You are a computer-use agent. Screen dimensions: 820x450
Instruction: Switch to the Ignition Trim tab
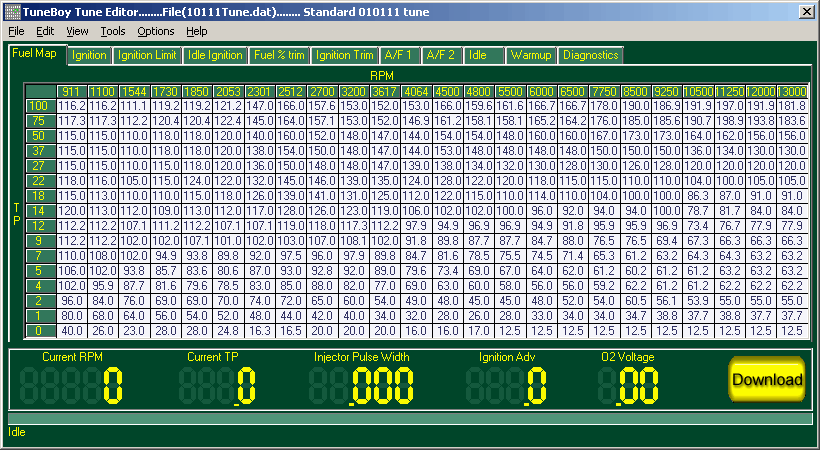(345, 55)
